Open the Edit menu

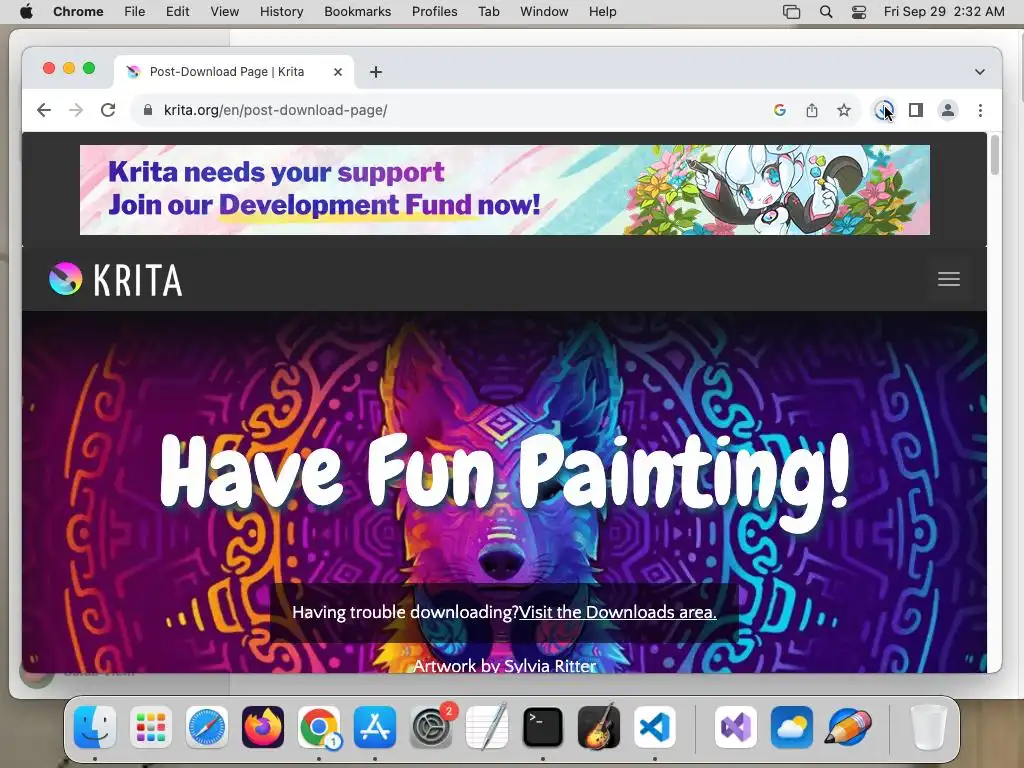click(177, 12)
